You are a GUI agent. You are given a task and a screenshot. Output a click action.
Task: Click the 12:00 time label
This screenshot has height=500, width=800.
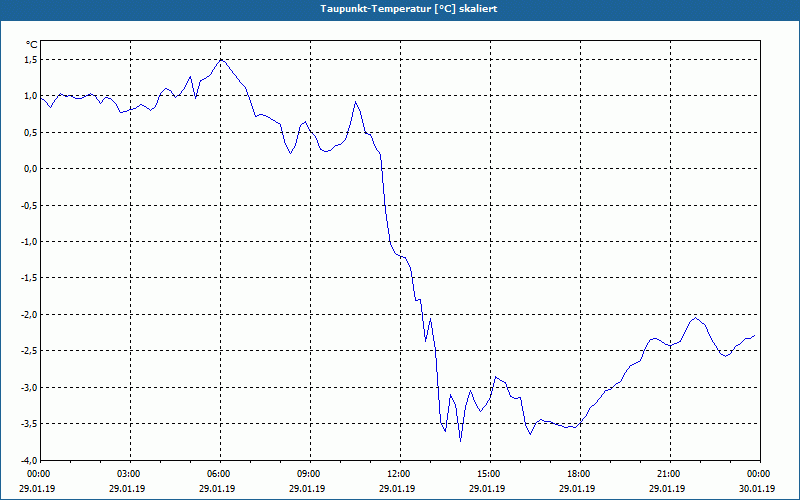tap(398, 474)
